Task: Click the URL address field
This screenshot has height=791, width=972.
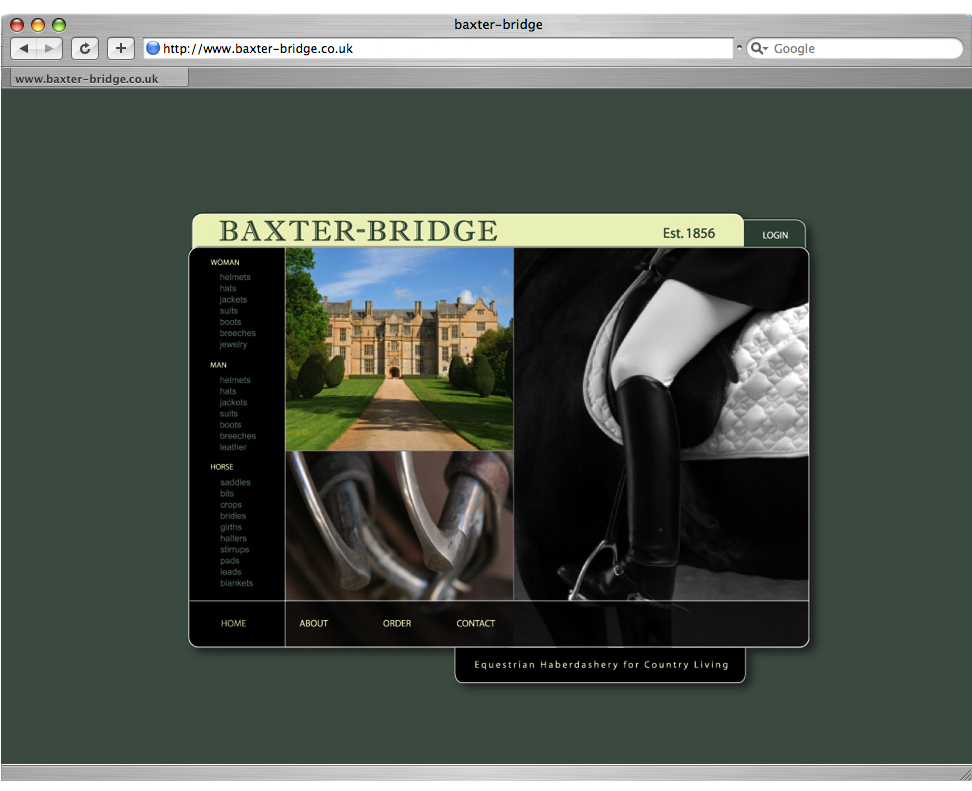Action: [440, 48]
